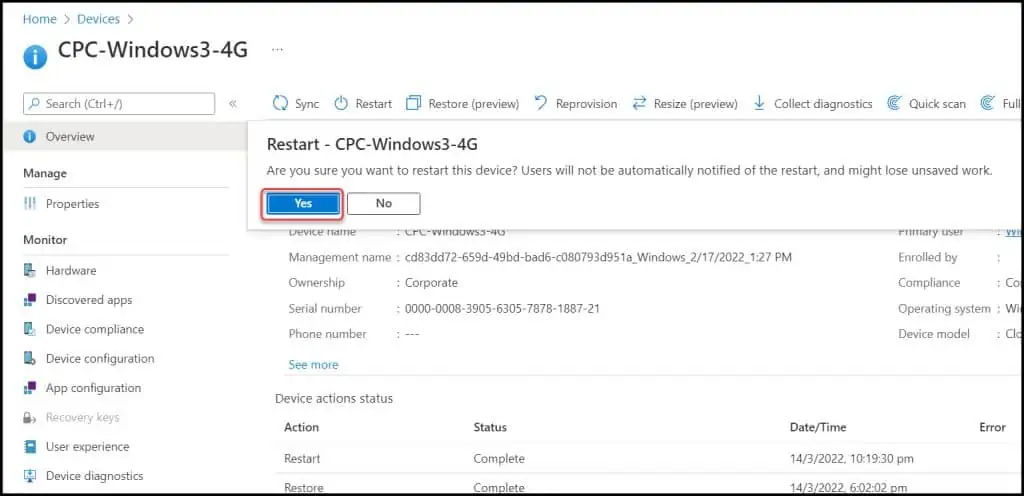
Task: Click the Status column header
Action: tap(490, 427)
